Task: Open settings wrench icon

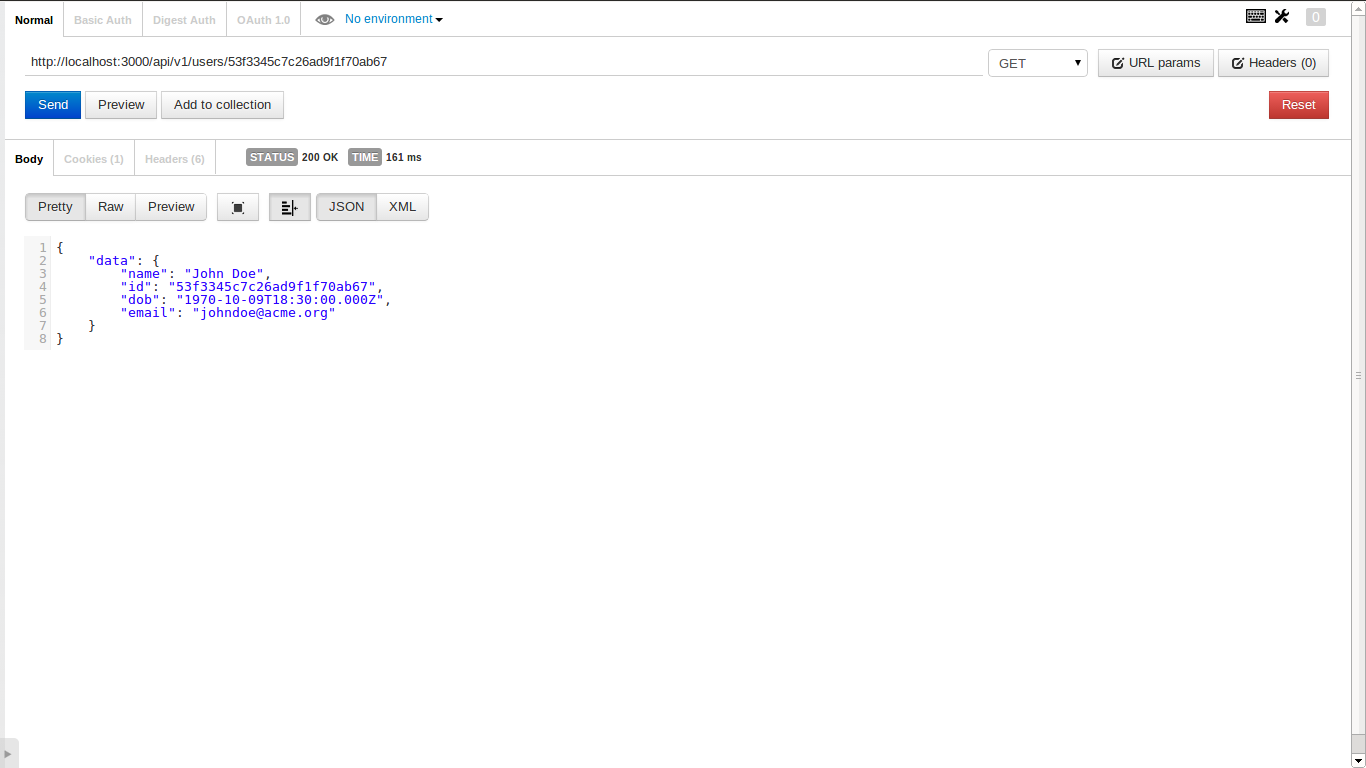Action: point(1282,16)
